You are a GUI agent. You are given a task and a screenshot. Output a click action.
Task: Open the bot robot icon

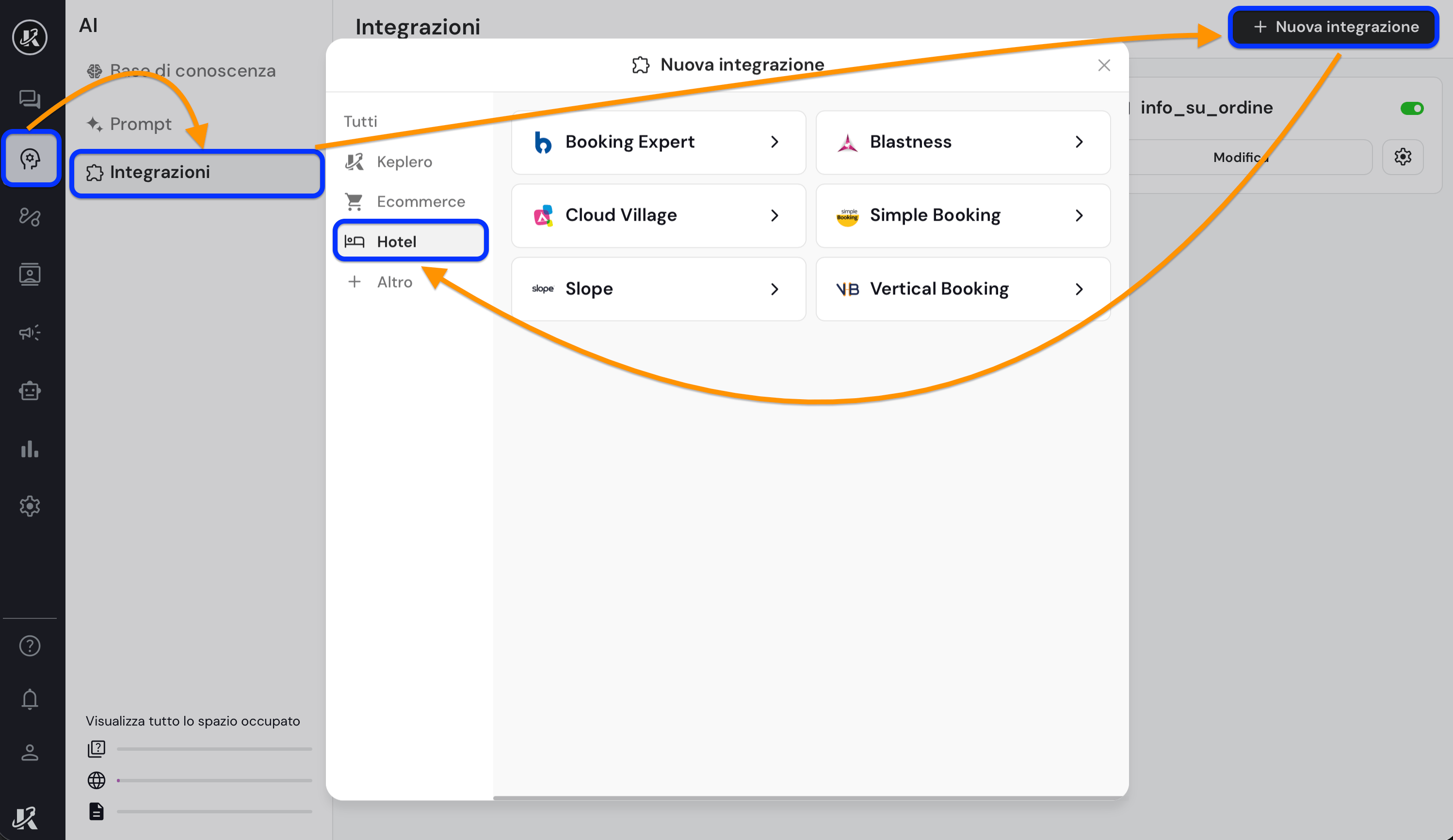coord(30,391)
